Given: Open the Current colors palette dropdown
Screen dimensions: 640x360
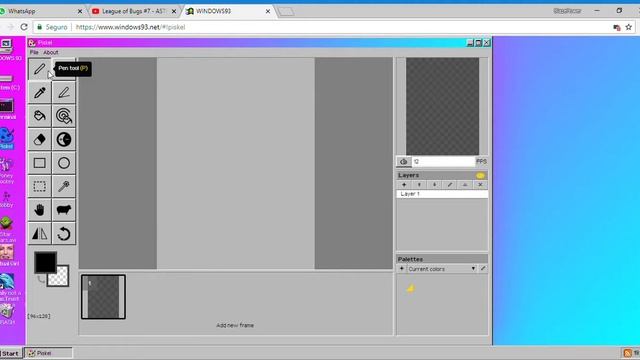Looking at the screenshot, I should pos(442,269).
